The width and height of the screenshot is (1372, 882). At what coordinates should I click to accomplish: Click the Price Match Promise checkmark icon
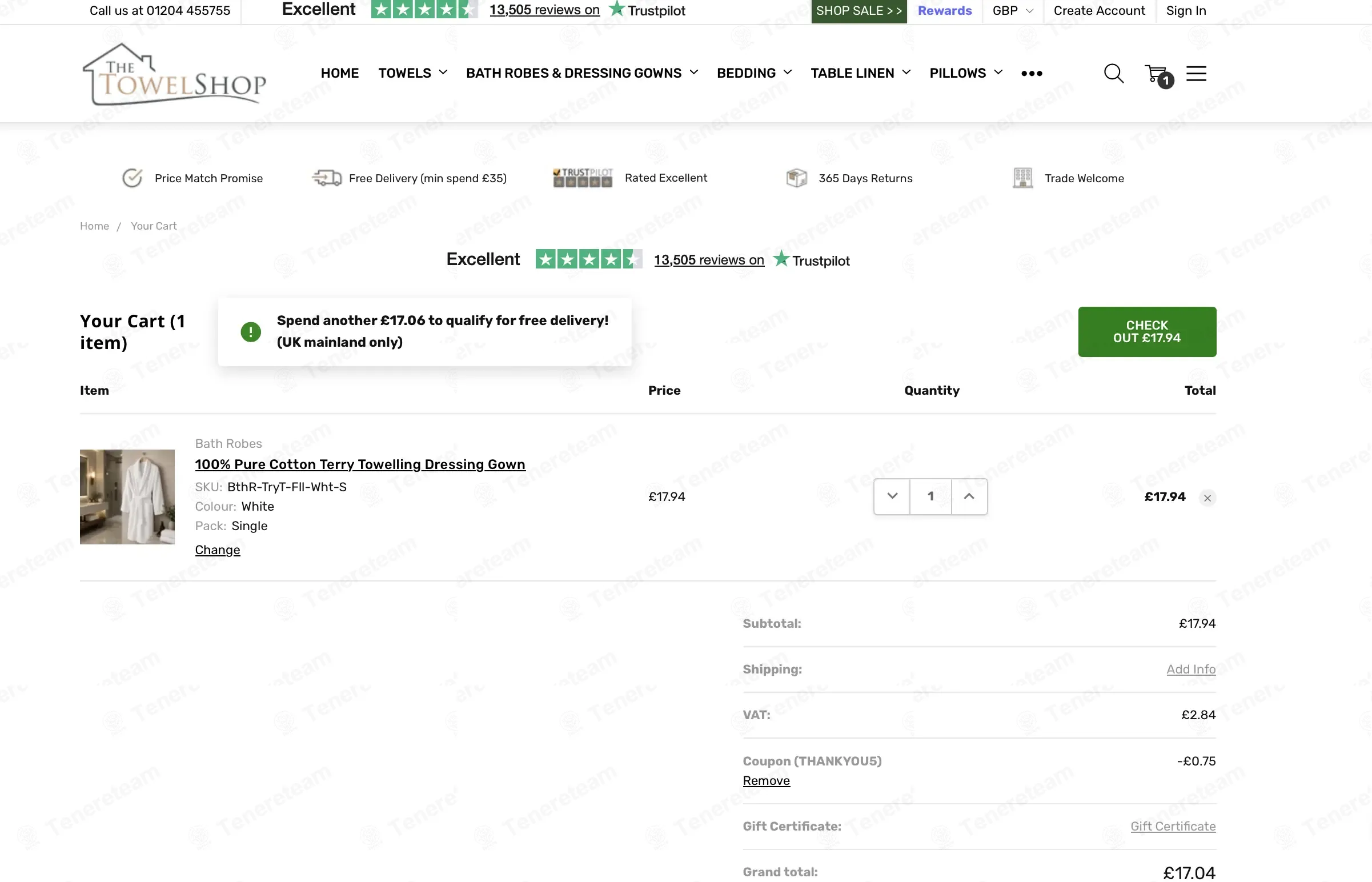[x=133, y=178]
